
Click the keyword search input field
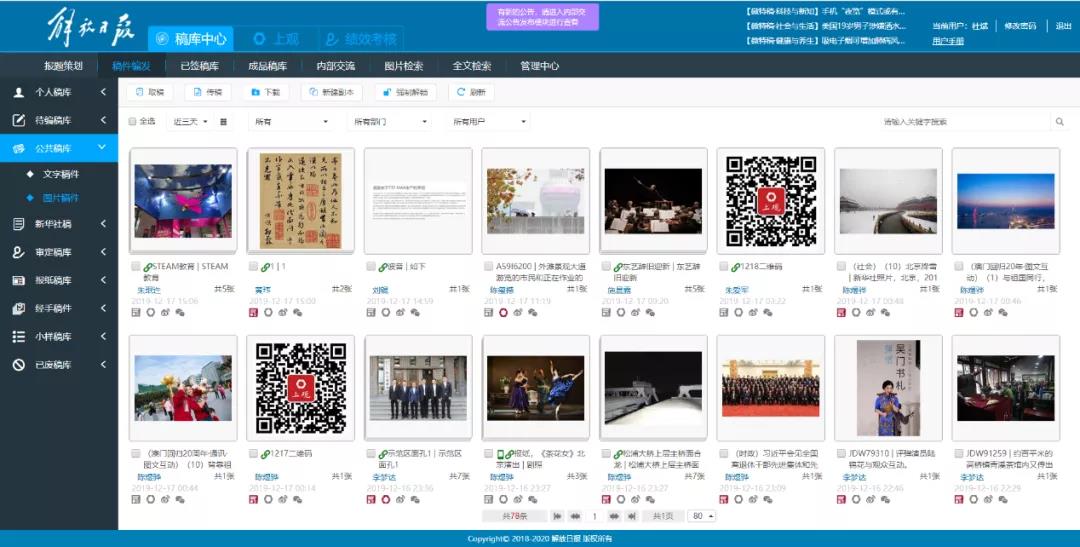click(x=960, y=122)
